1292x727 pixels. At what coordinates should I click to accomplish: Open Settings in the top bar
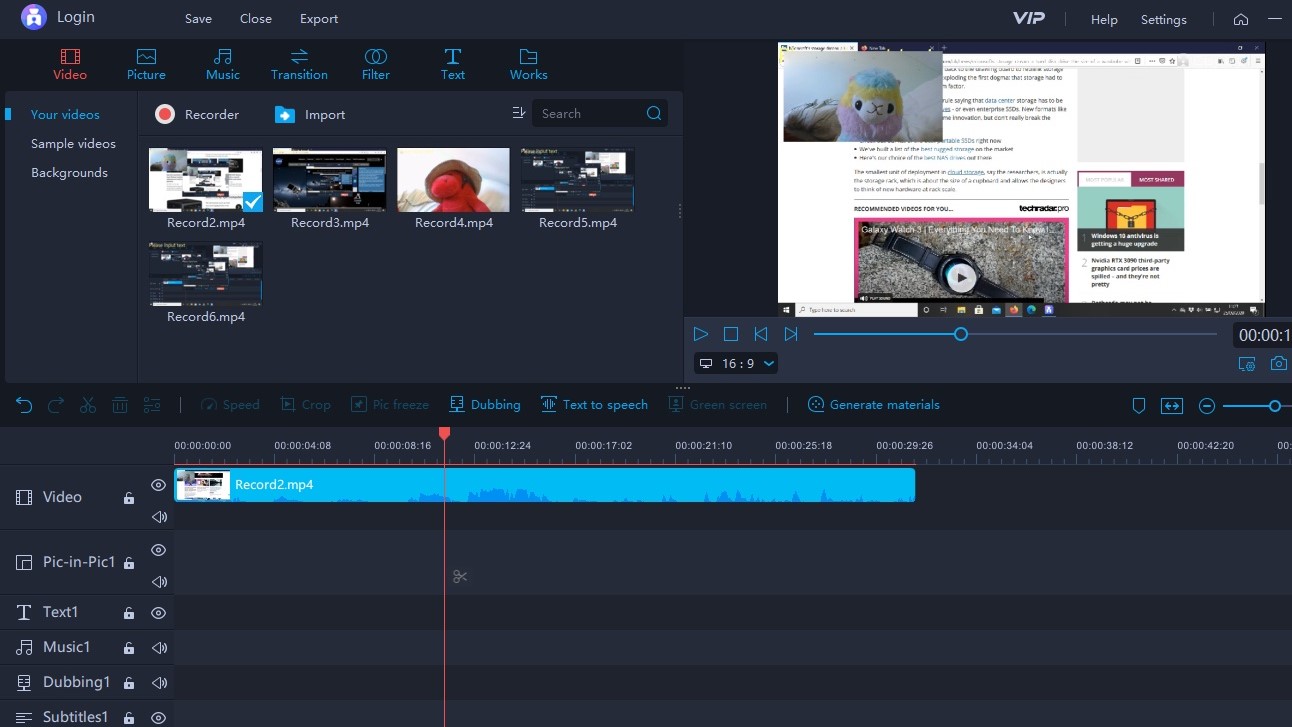1164,19
